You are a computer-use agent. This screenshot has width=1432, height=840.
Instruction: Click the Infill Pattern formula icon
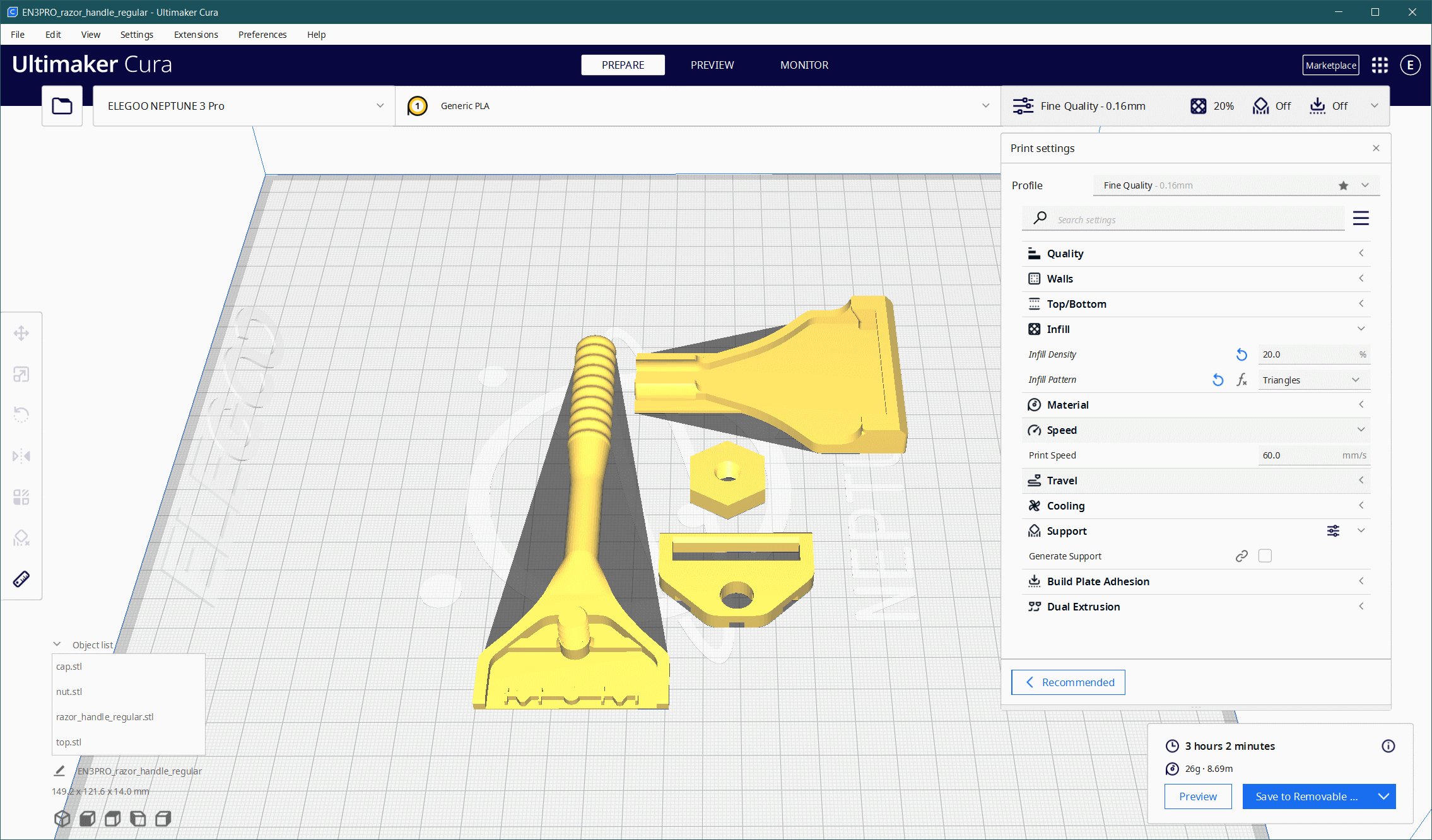1241,380
